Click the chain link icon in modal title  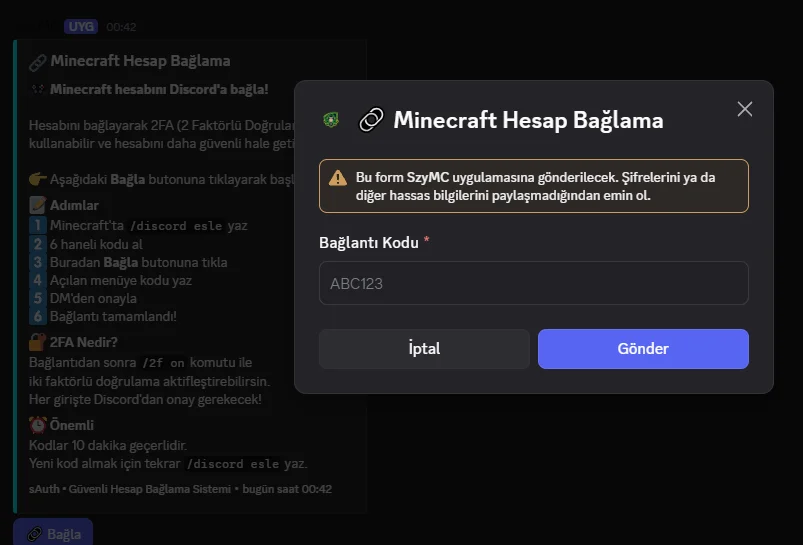[371, 120]
